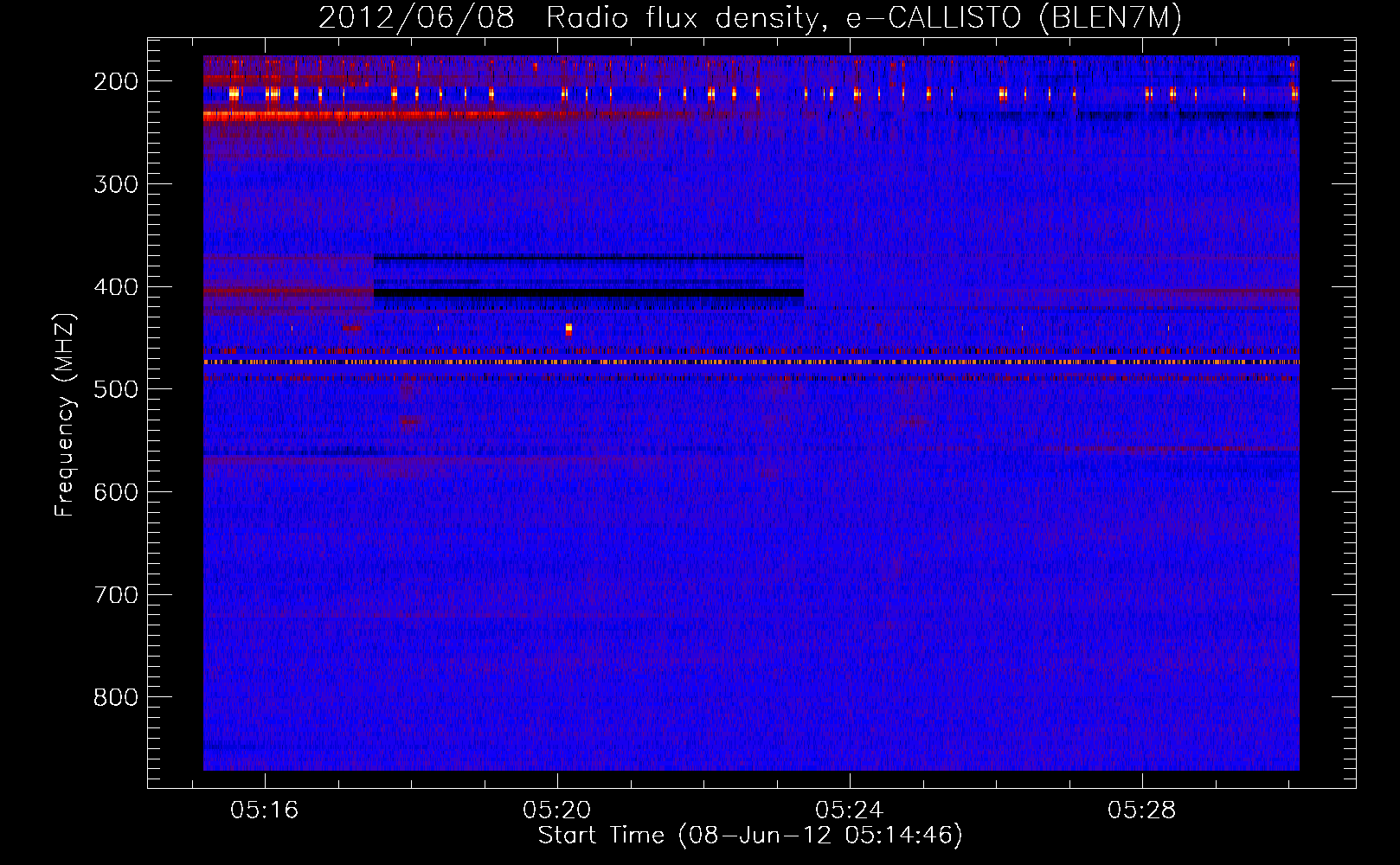Click the 700 frequency tick label
The width and height of the screenshot is (1400, 865).
(116, 595)
